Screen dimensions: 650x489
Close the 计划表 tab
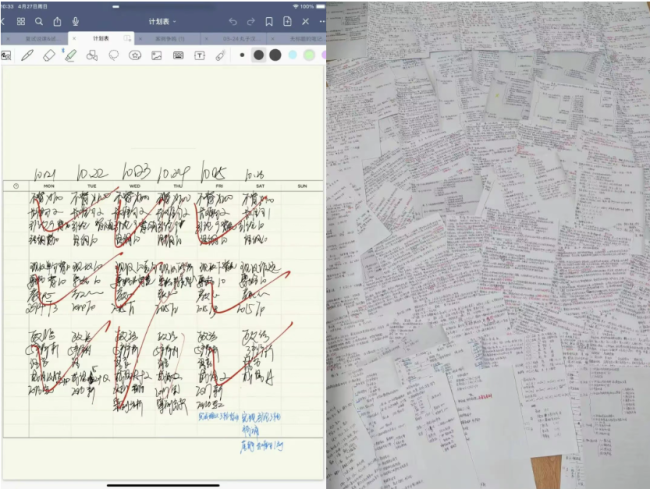coord(74,39)
